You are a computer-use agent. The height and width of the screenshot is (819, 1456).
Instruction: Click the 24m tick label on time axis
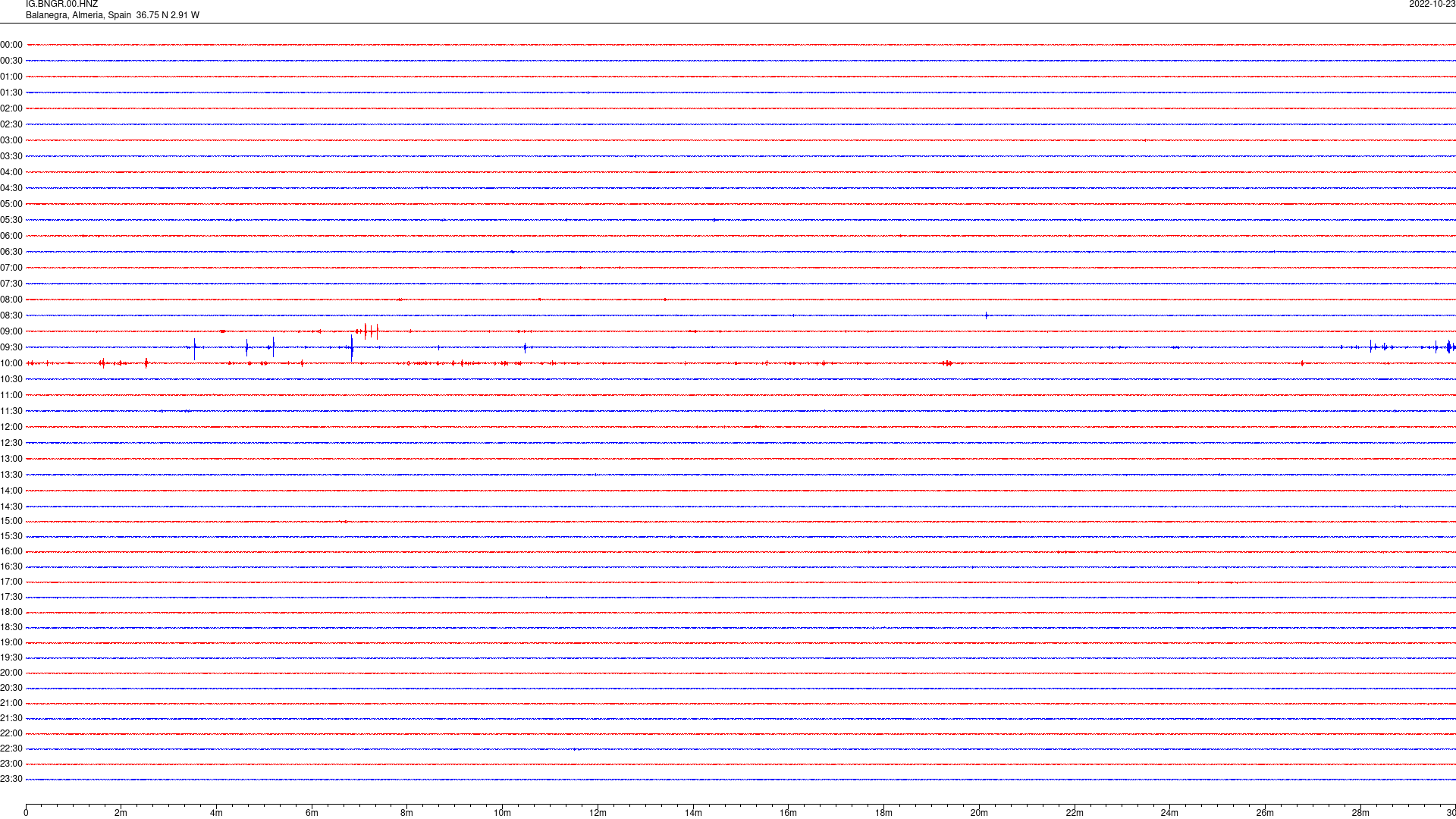[x=1169, y=813]
